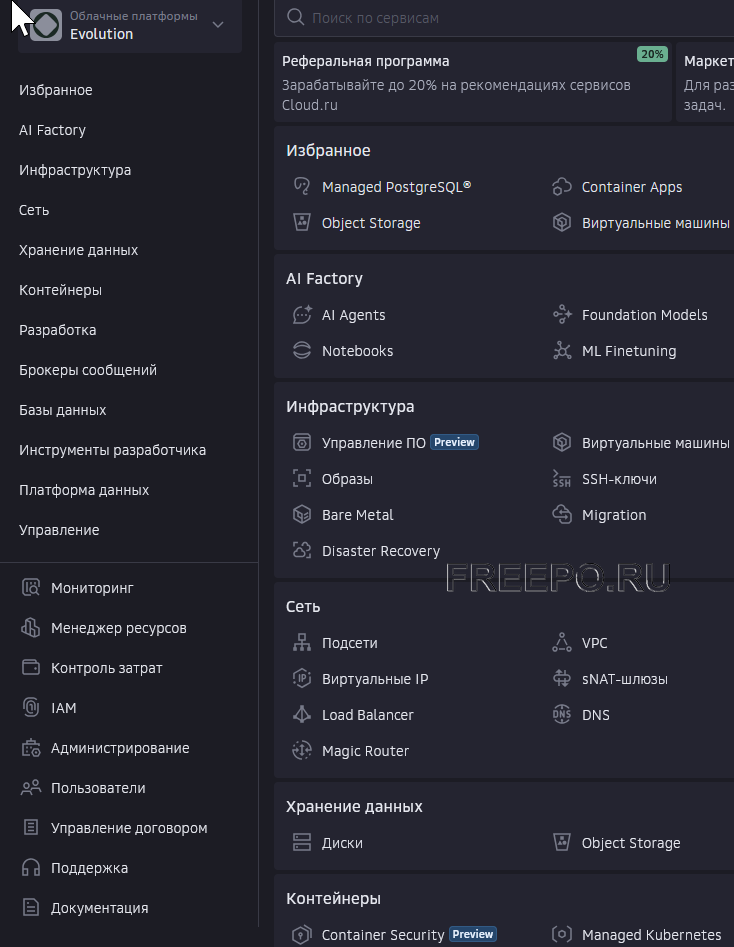Click the VPC icon
The image size is (734, 947).
(562, 642)
